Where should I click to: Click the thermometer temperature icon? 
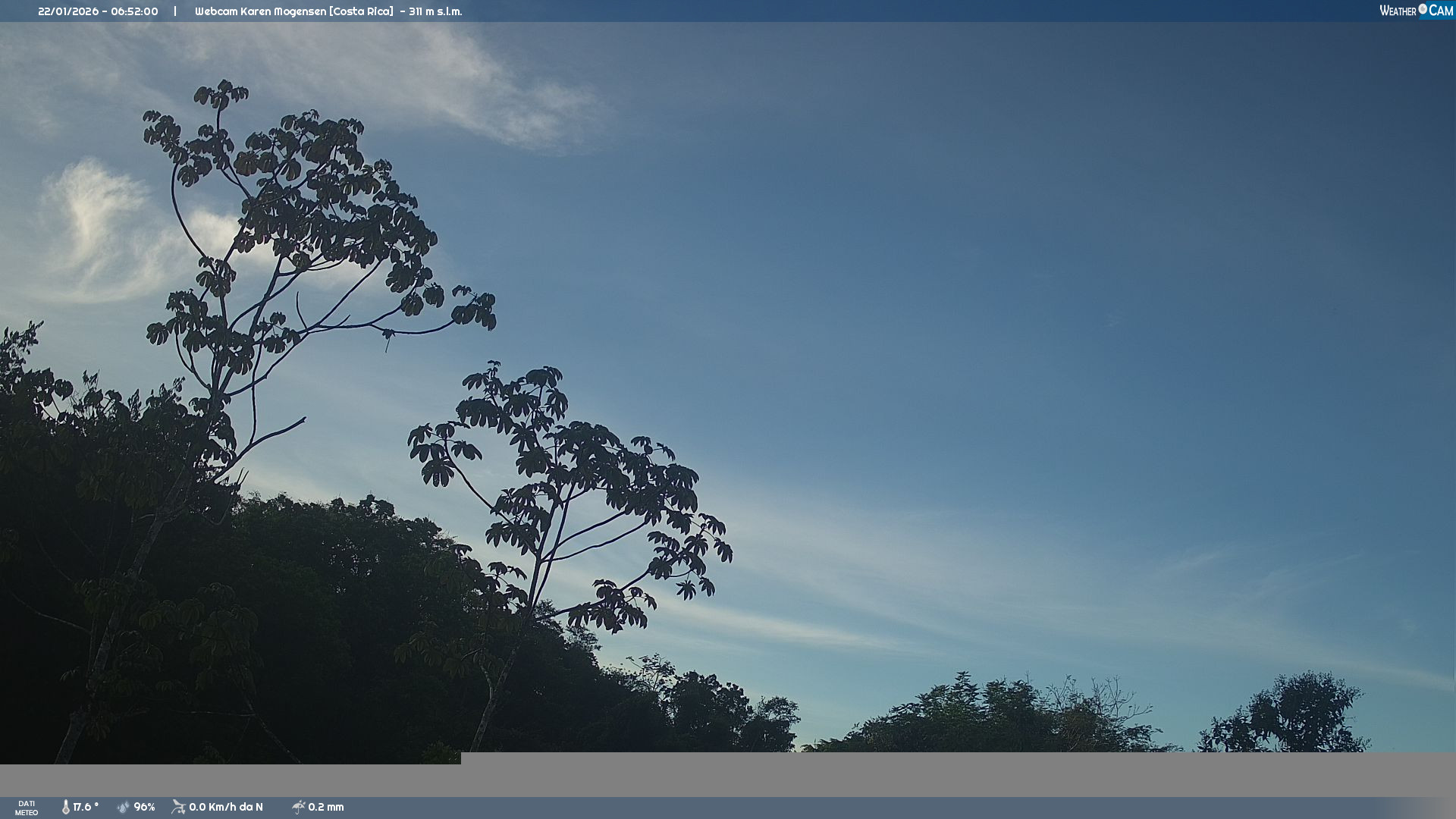click(66, 808)
